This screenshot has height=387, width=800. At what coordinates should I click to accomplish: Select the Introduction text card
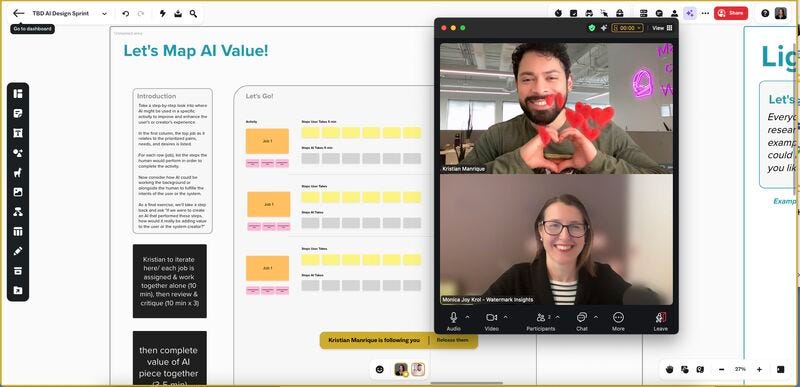point(172,161)
